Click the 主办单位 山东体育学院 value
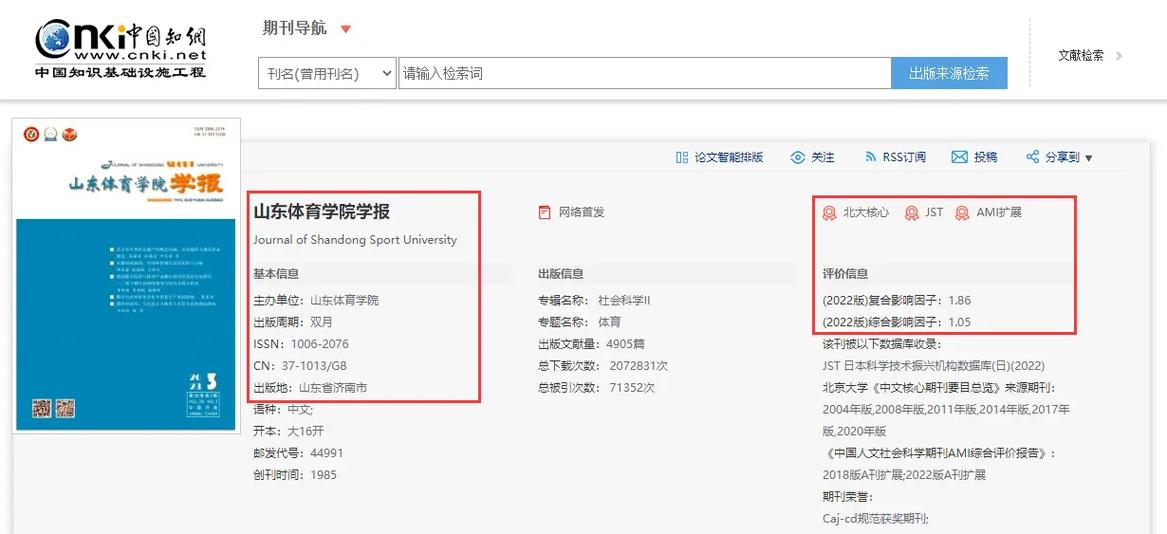This screenshot has width=1167, height=534. 345,300
